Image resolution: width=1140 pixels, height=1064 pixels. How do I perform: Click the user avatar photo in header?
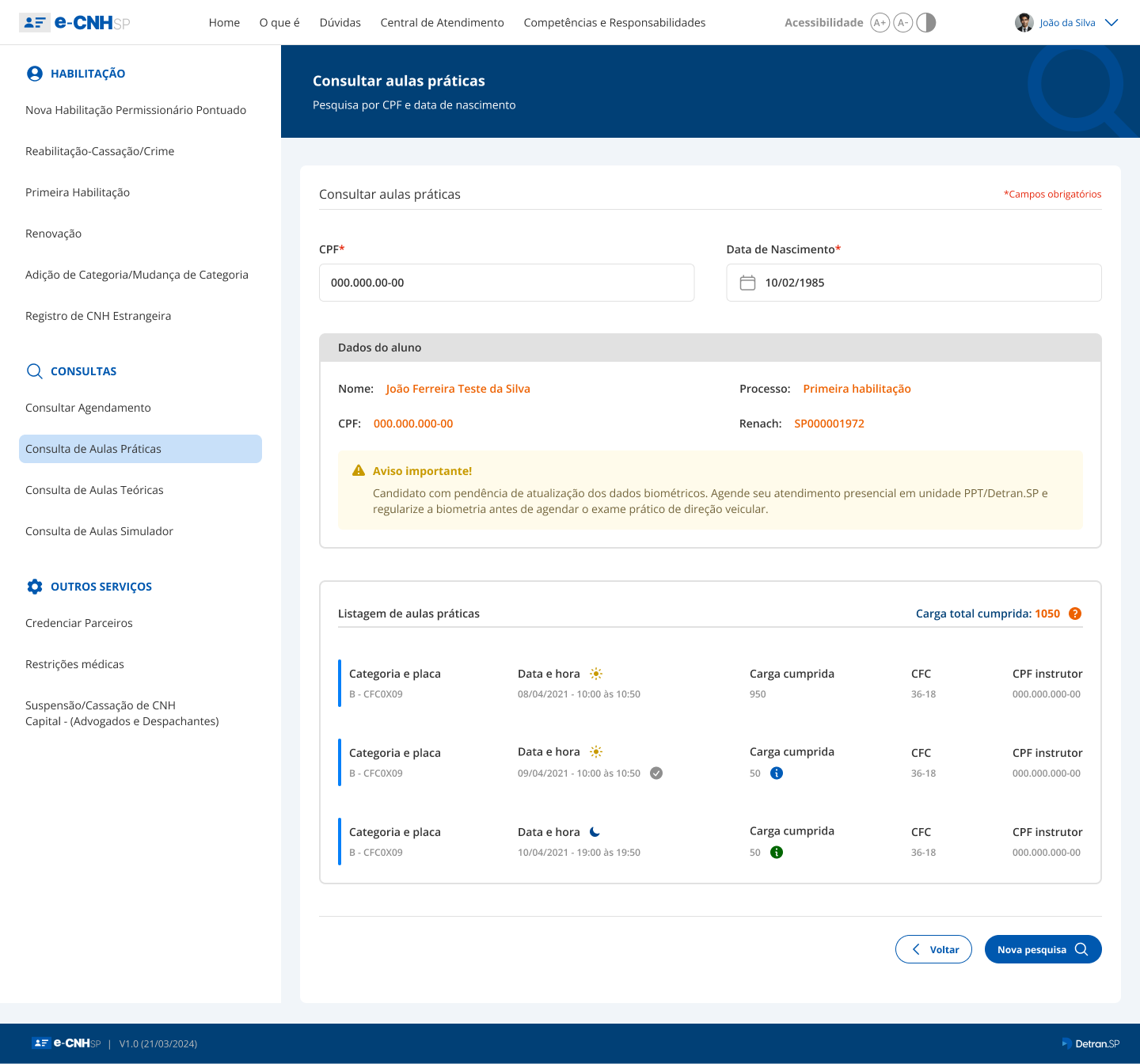pos(1024,23)
